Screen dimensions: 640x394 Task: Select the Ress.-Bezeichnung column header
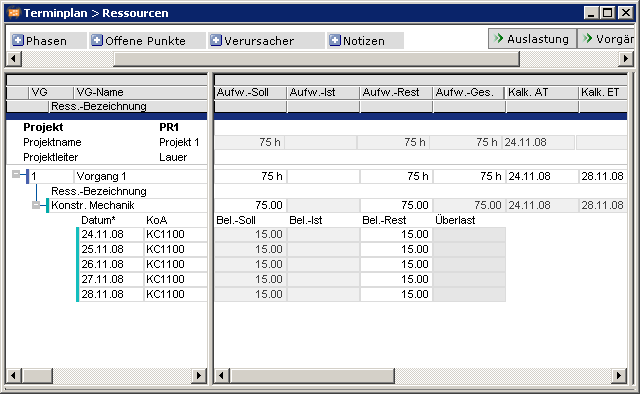click(128, 106)
